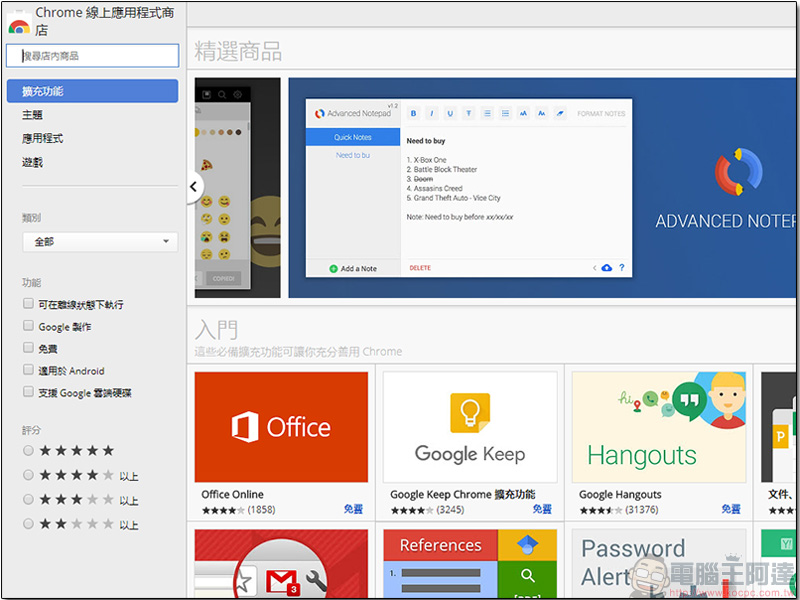800x600 pixels.
Task: Select the two stars and up radio
Action: point(29,523)
